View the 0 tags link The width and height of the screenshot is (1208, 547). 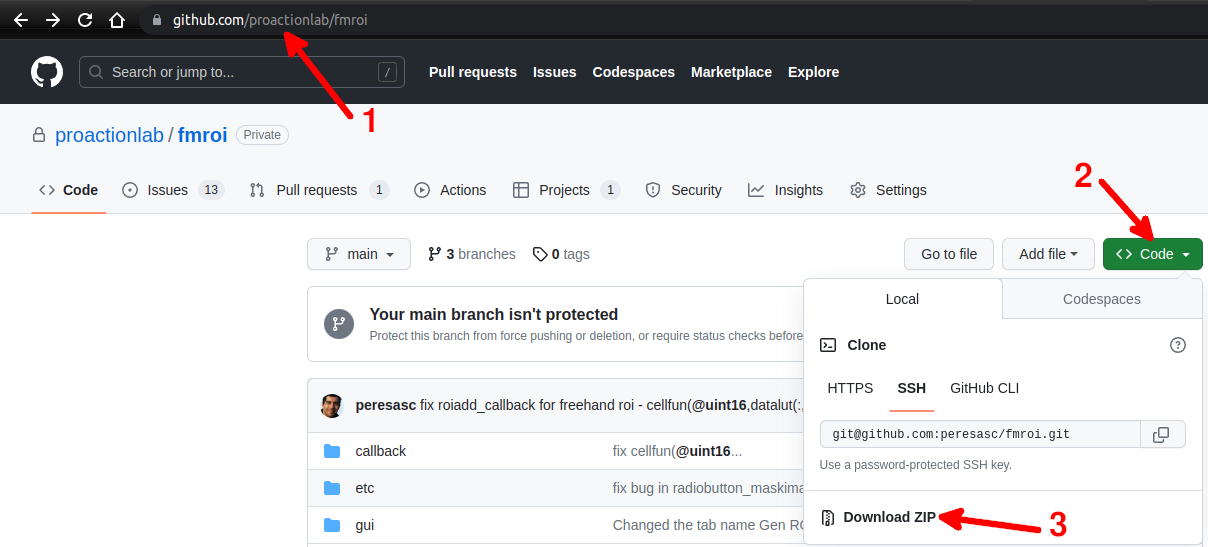click(561, 254)
